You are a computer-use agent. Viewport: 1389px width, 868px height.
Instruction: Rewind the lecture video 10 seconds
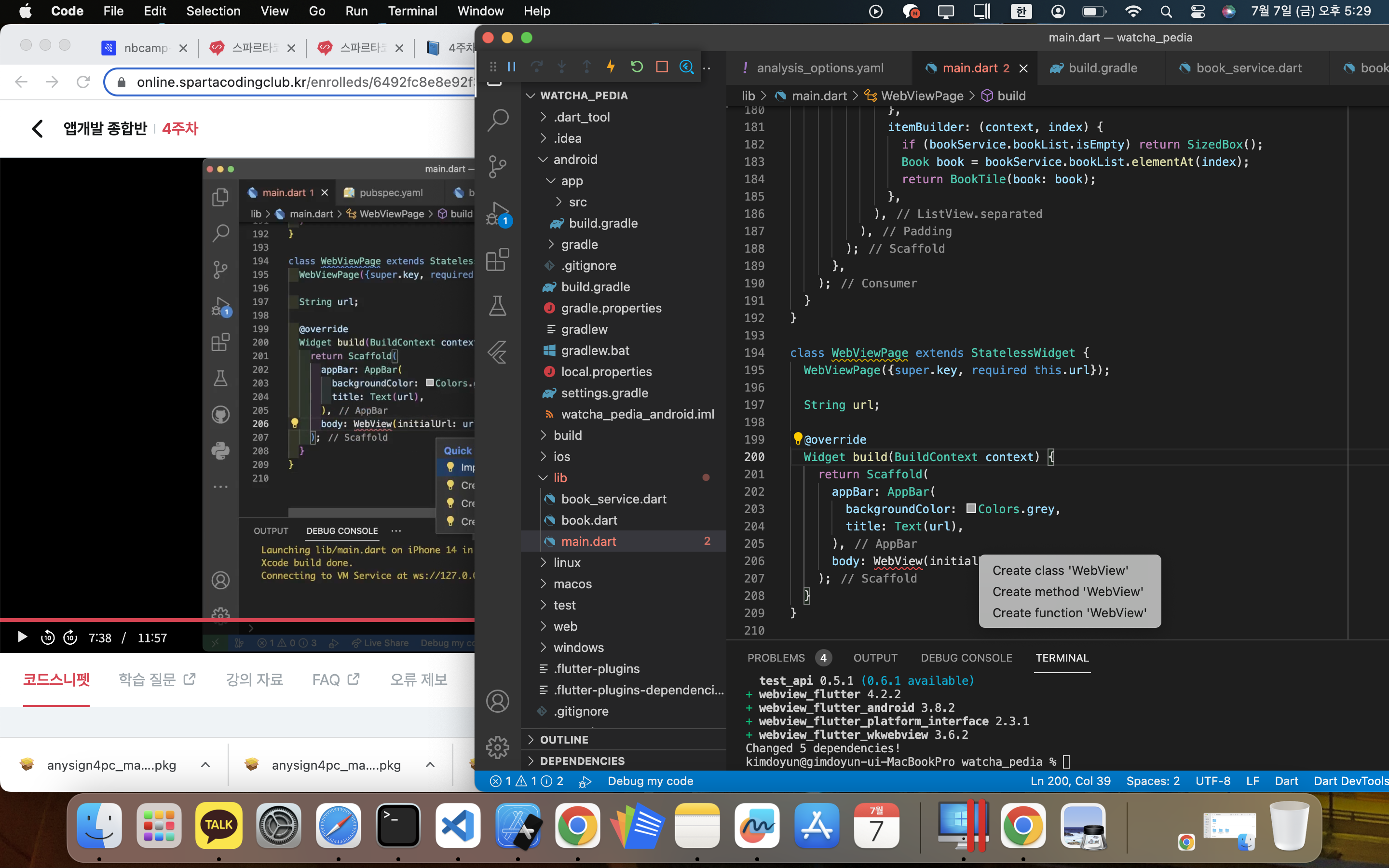pyautogui.click(x=48, y=637)
